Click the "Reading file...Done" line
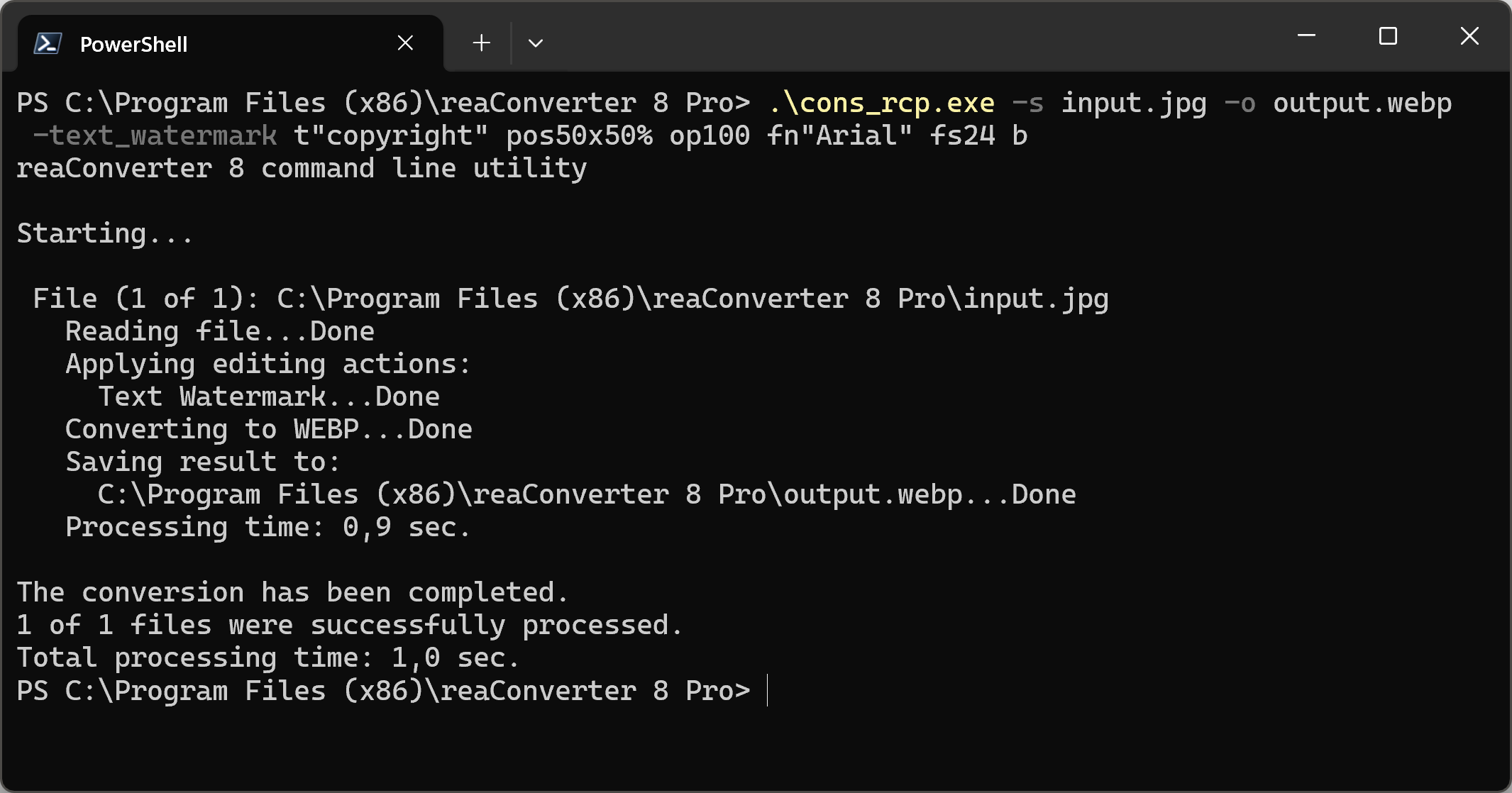Image resolution: width=1512 pixels, height=793 pixels. 219,332
